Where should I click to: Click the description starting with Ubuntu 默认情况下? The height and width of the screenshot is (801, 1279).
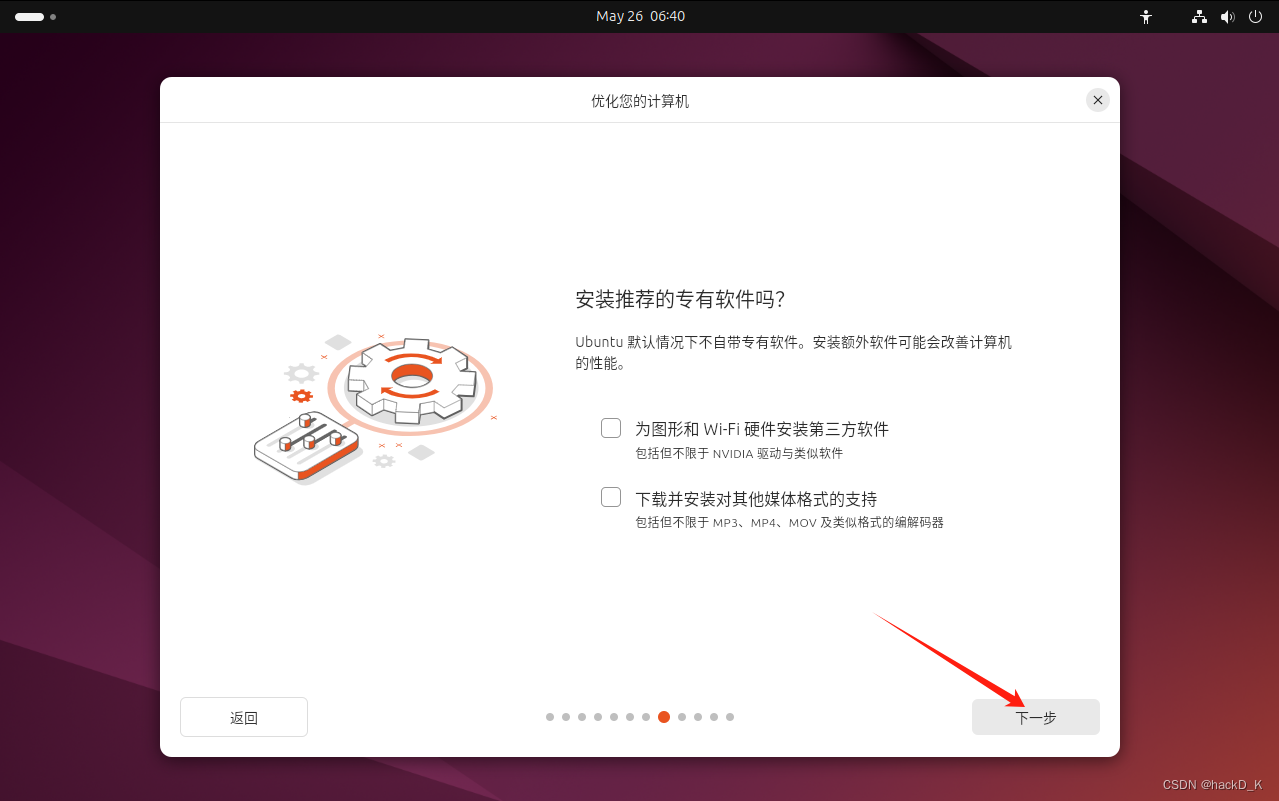tap(794, 353)
